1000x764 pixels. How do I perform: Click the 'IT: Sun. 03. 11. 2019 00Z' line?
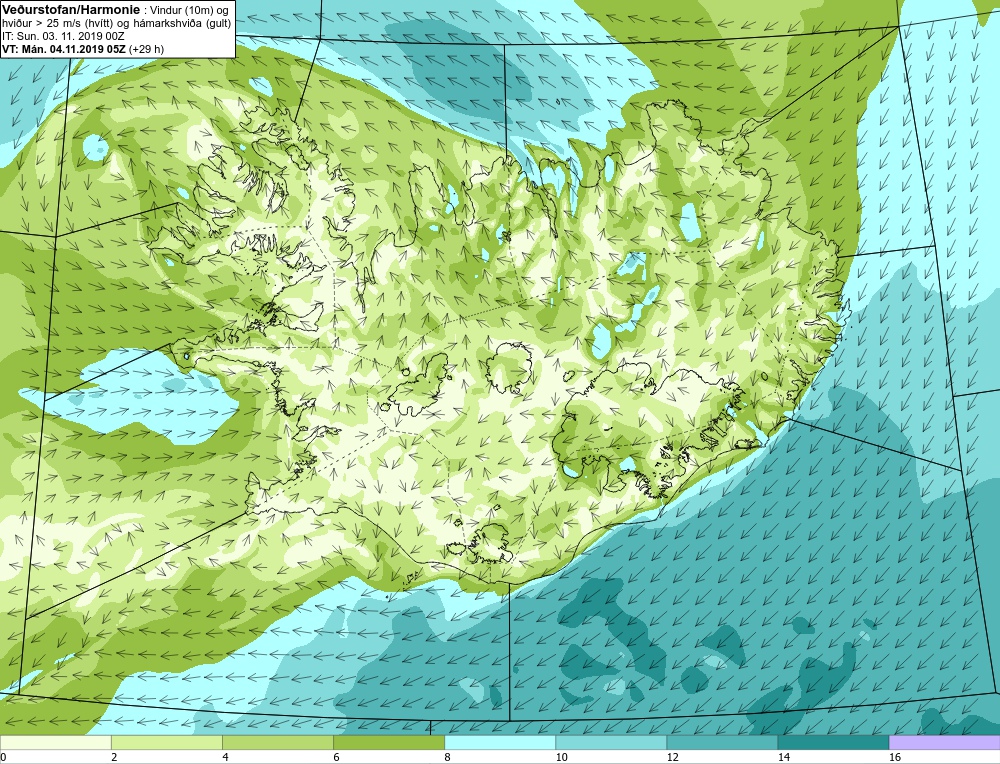tap(62, 36)
